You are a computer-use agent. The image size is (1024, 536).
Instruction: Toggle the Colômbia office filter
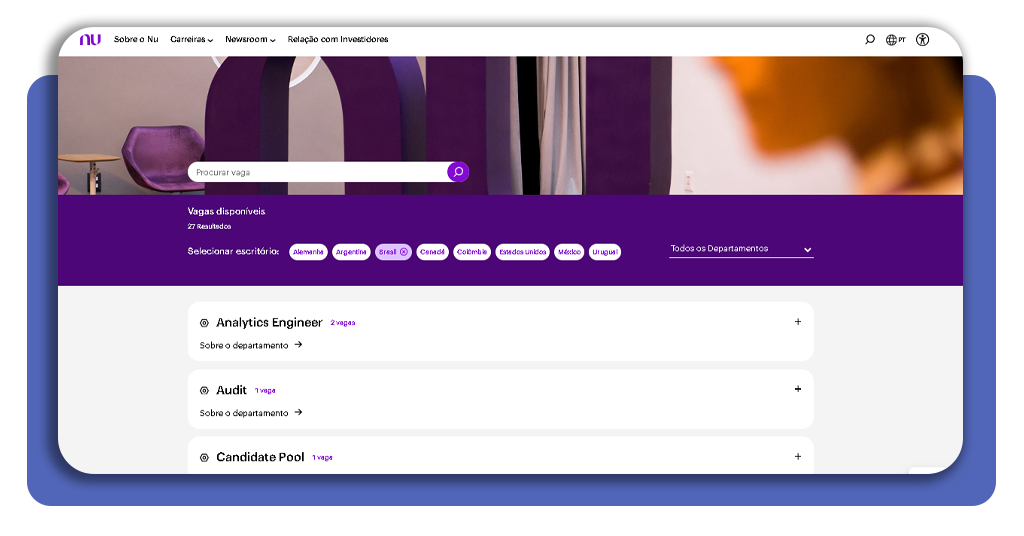coord(472,252)
